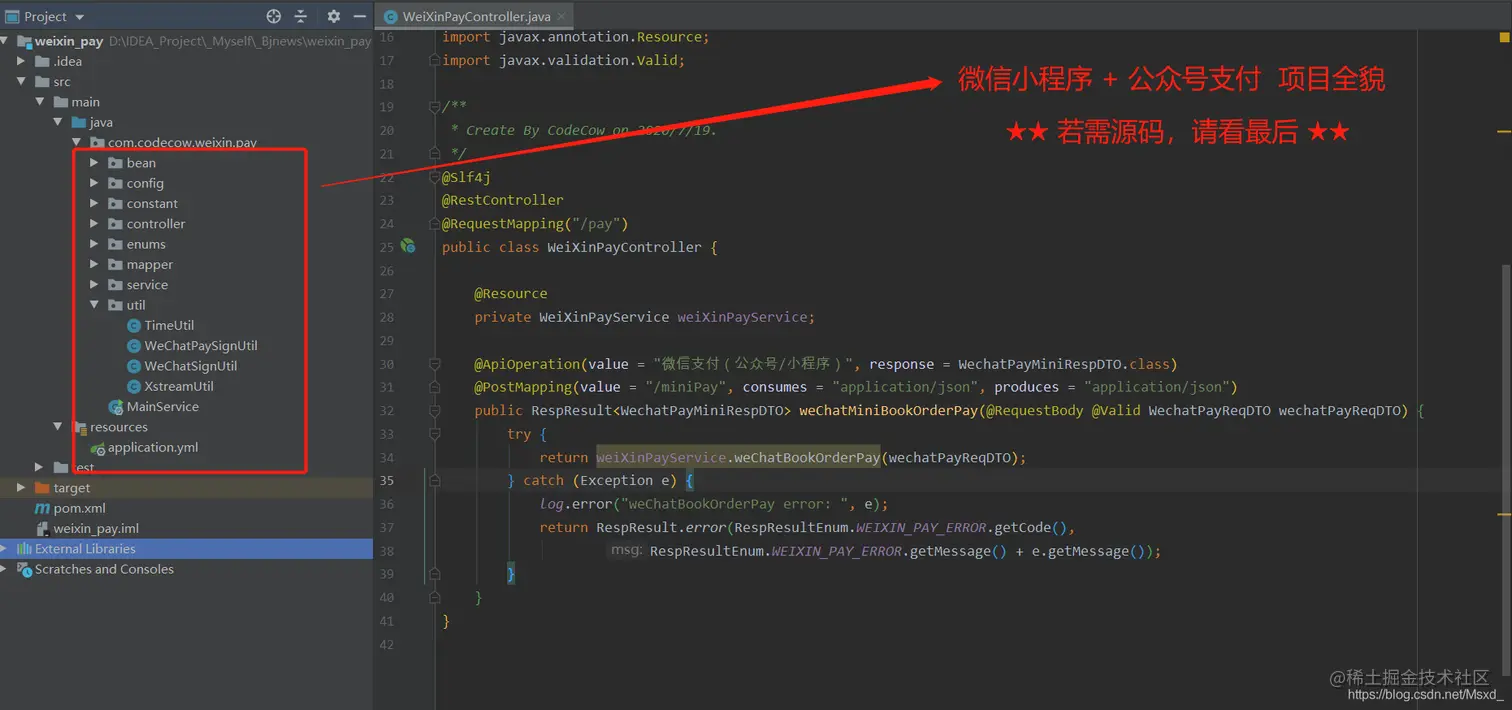This screenshot has height=710, width=1512.
Task: Click the application.yml Spring config icon
Action: click(98, 448)
